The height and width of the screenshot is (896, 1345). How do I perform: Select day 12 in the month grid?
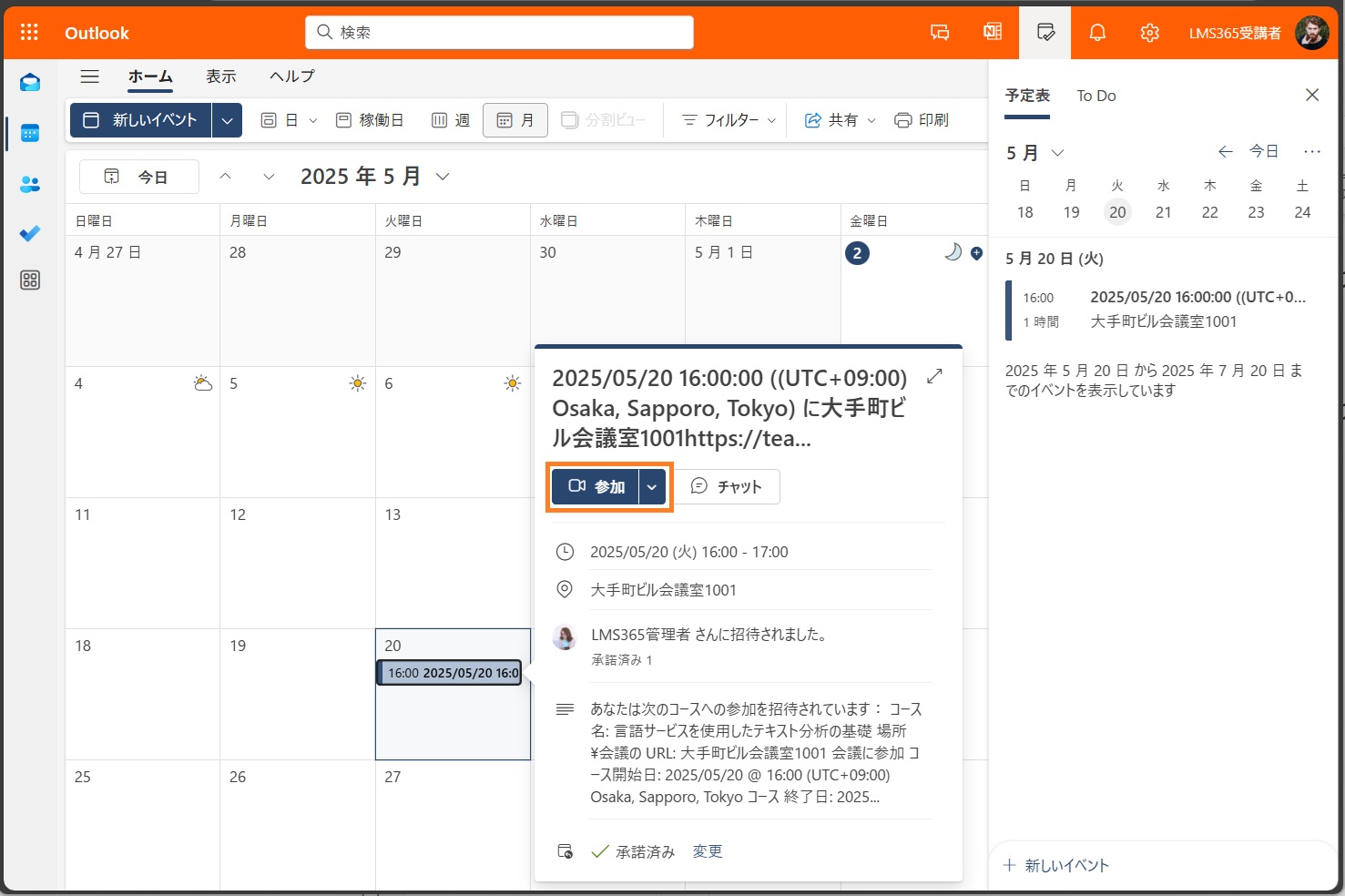pos(298,563)
